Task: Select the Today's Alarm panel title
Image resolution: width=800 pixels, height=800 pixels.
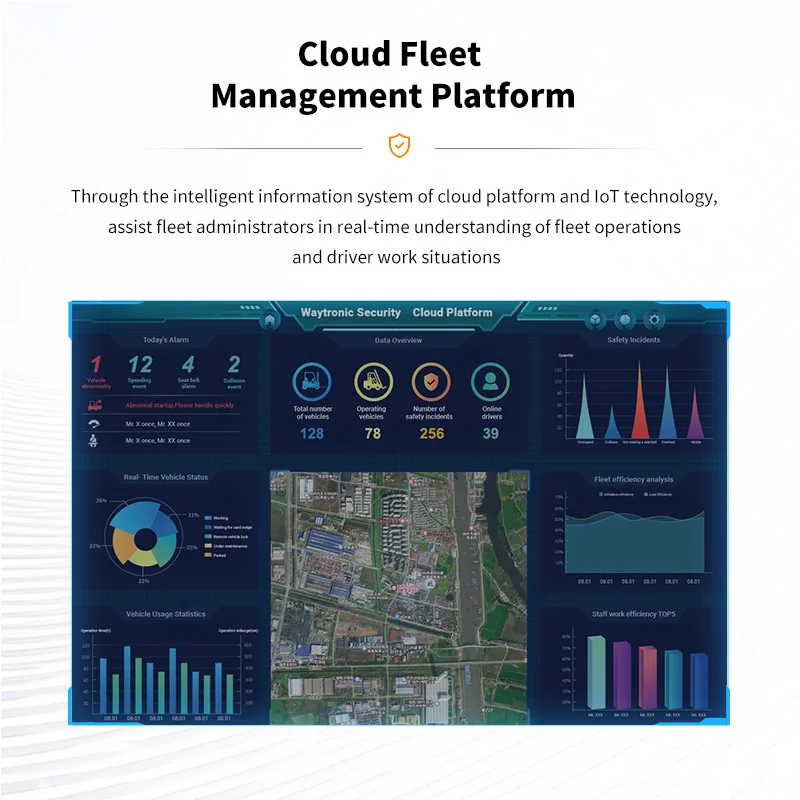Action: click(x=166, y=340)
